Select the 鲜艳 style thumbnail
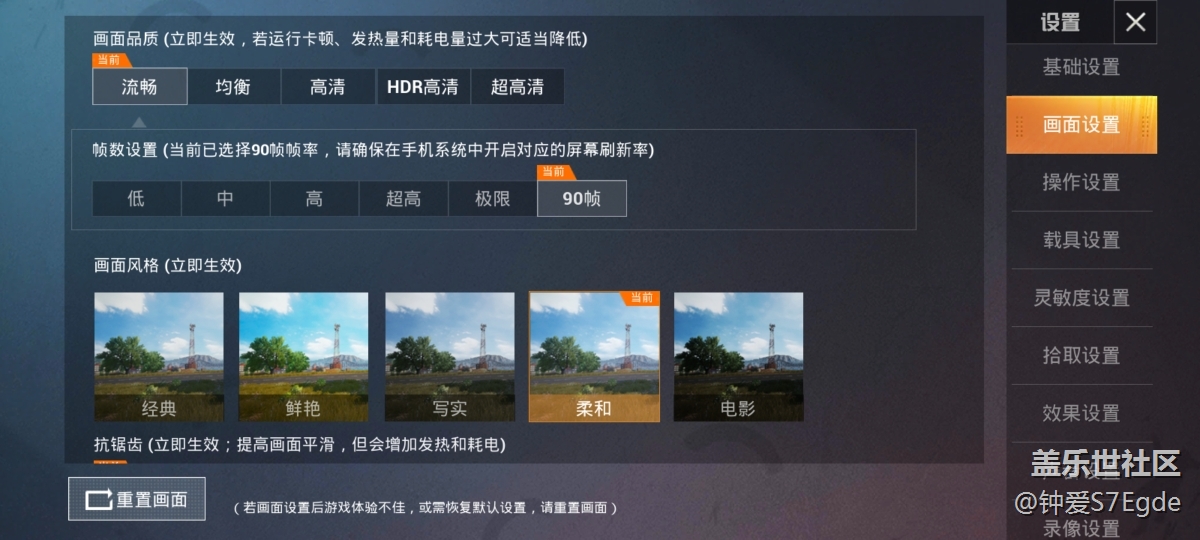Image resolution: width=1200 pixels, height=540 pixels. 304,357
